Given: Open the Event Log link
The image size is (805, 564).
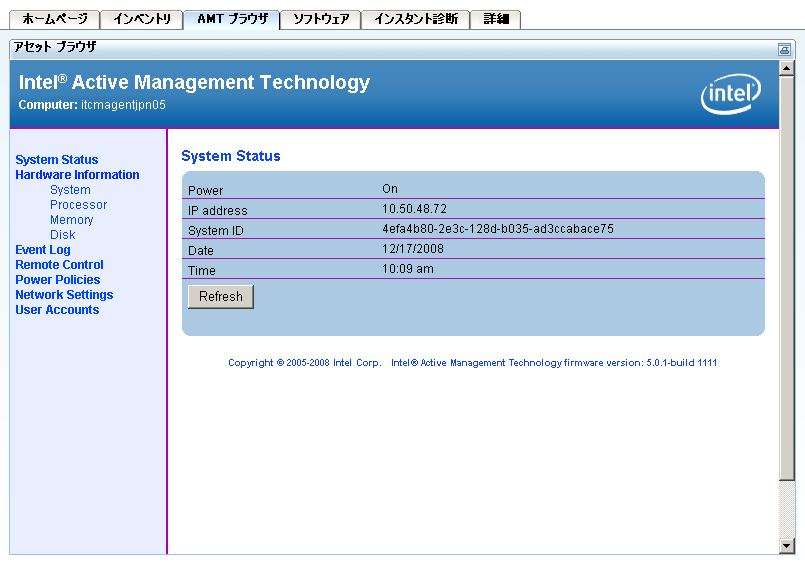Looking at the screenshot, I should pos(43,250).
